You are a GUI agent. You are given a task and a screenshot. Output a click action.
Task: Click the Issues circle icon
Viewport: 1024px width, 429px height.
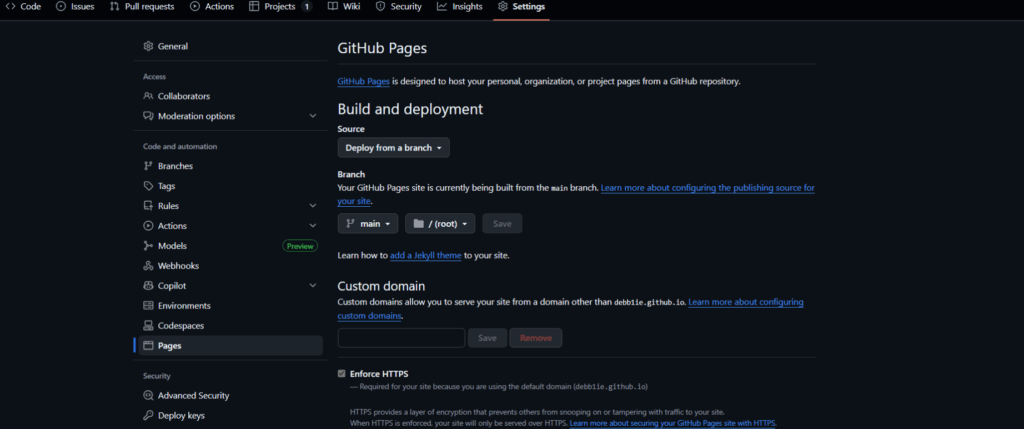(61, 7)
